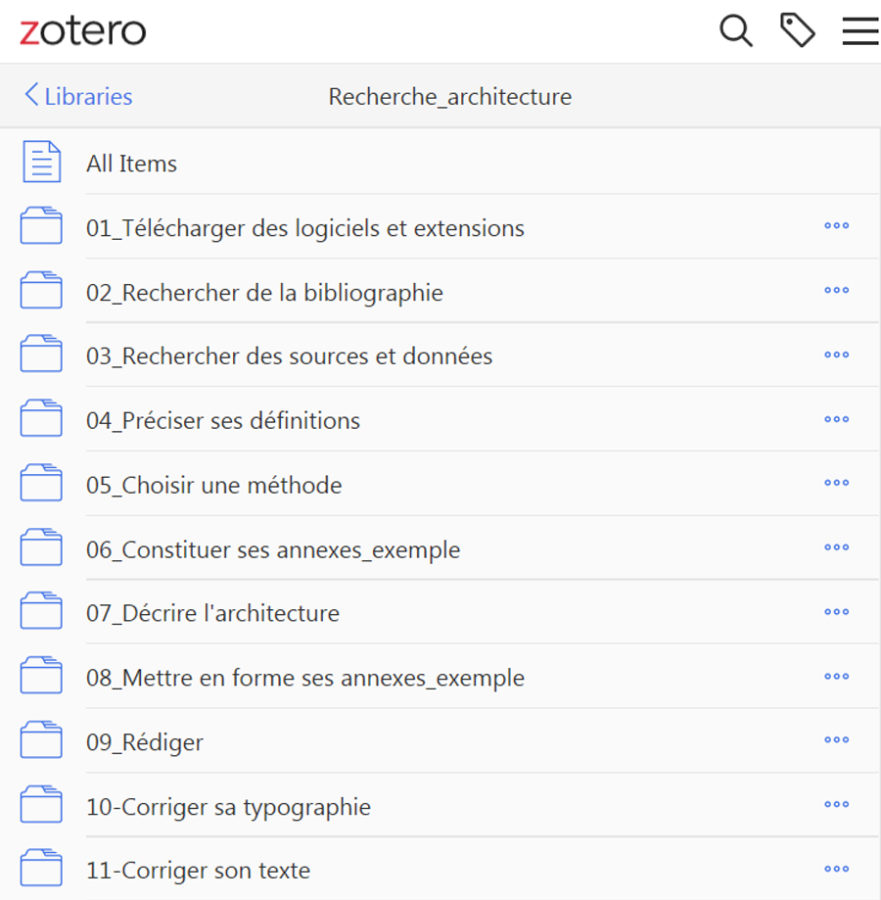Open three-dot menu for 10-Corriger sa typographie

point(836,805)
